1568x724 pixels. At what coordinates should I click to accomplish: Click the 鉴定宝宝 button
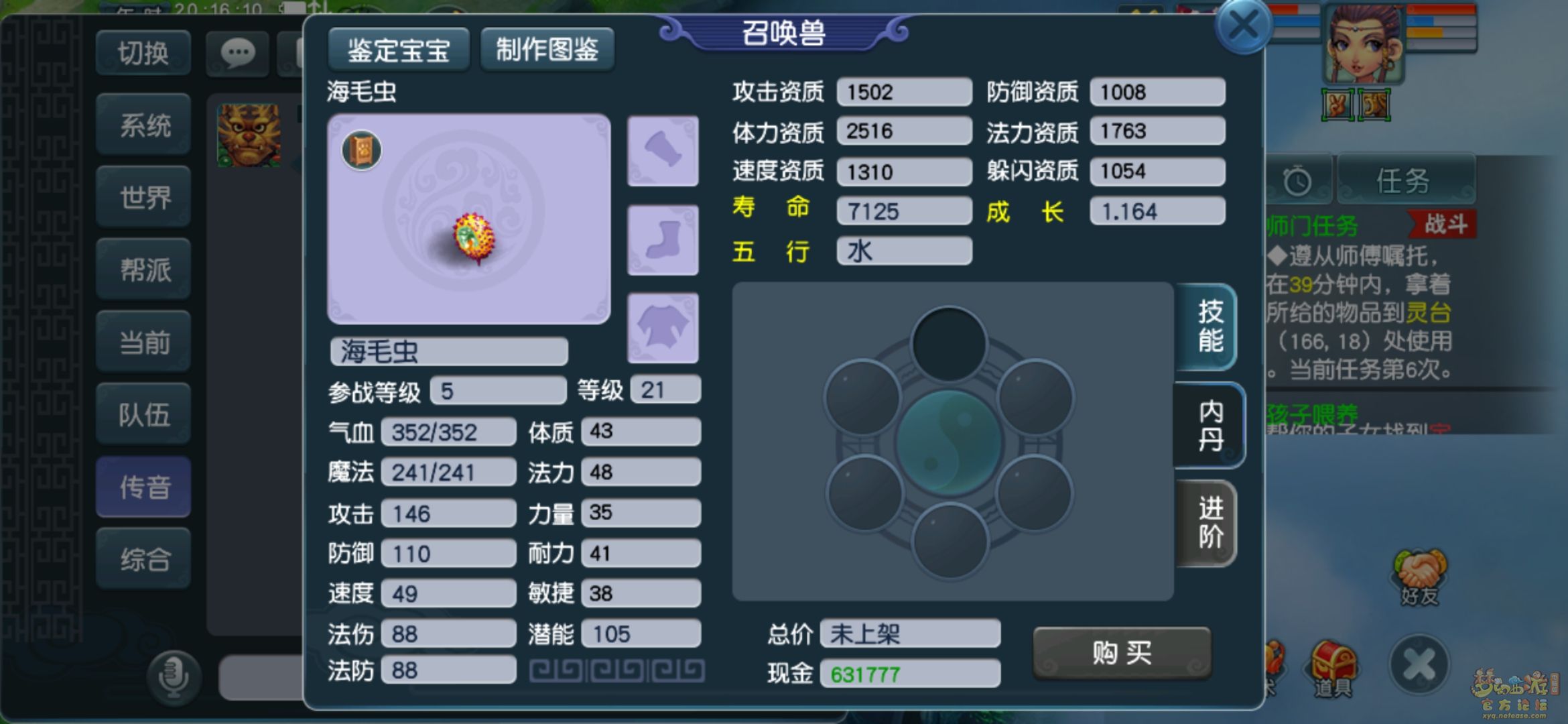click(x=399, y=50)
